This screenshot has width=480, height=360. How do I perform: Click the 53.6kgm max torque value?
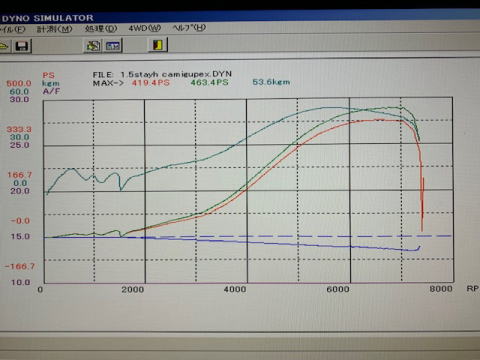(271, 82)
